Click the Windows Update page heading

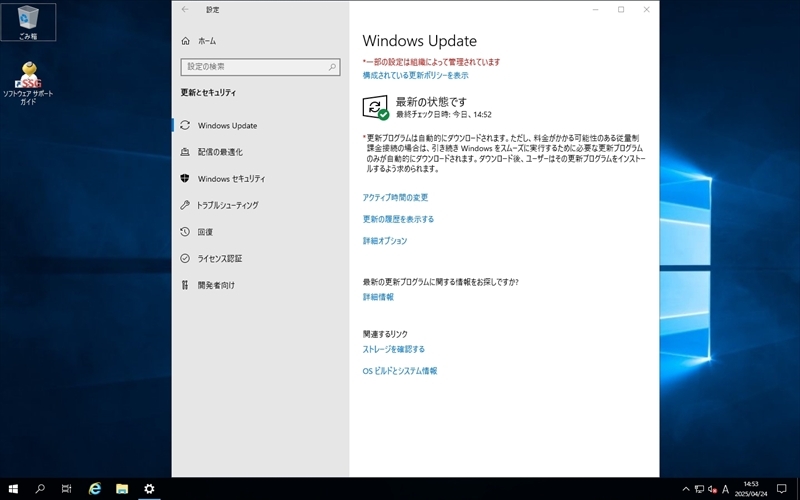[419, 41]
